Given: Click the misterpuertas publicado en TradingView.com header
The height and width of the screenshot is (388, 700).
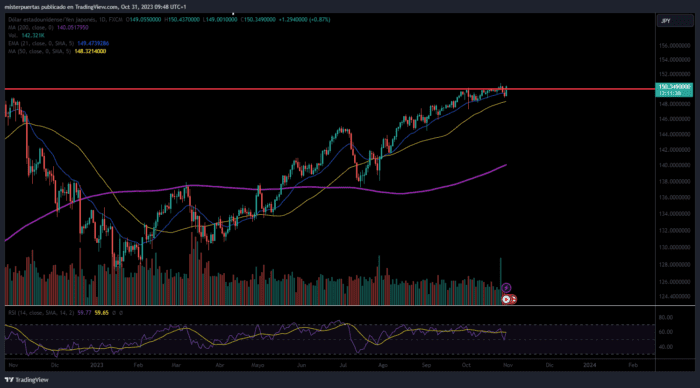Looking at the screenshot, I should coord(95,7).
